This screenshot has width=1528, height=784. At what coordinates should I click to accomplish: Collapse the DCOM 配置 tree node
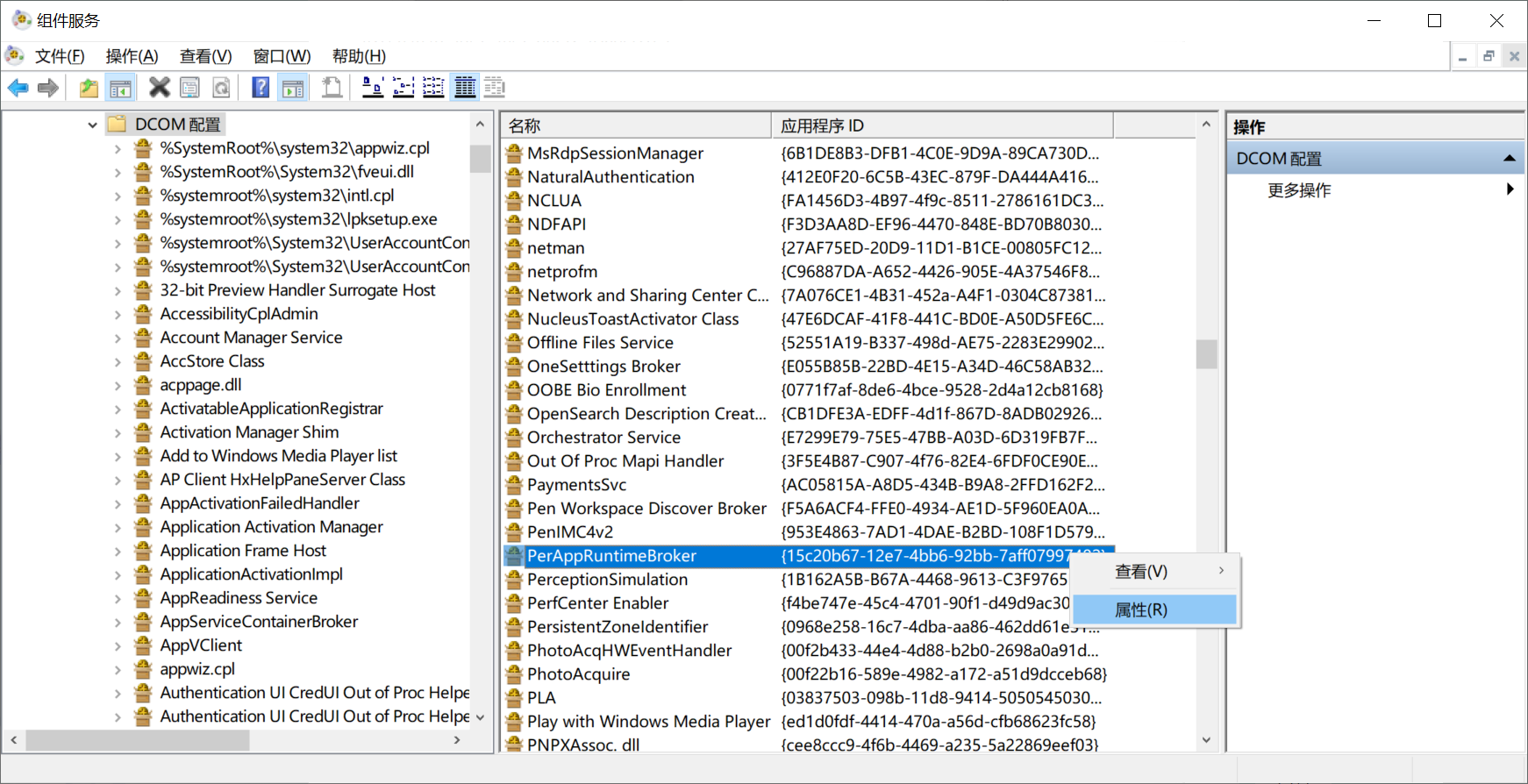[x=92, y=125]
